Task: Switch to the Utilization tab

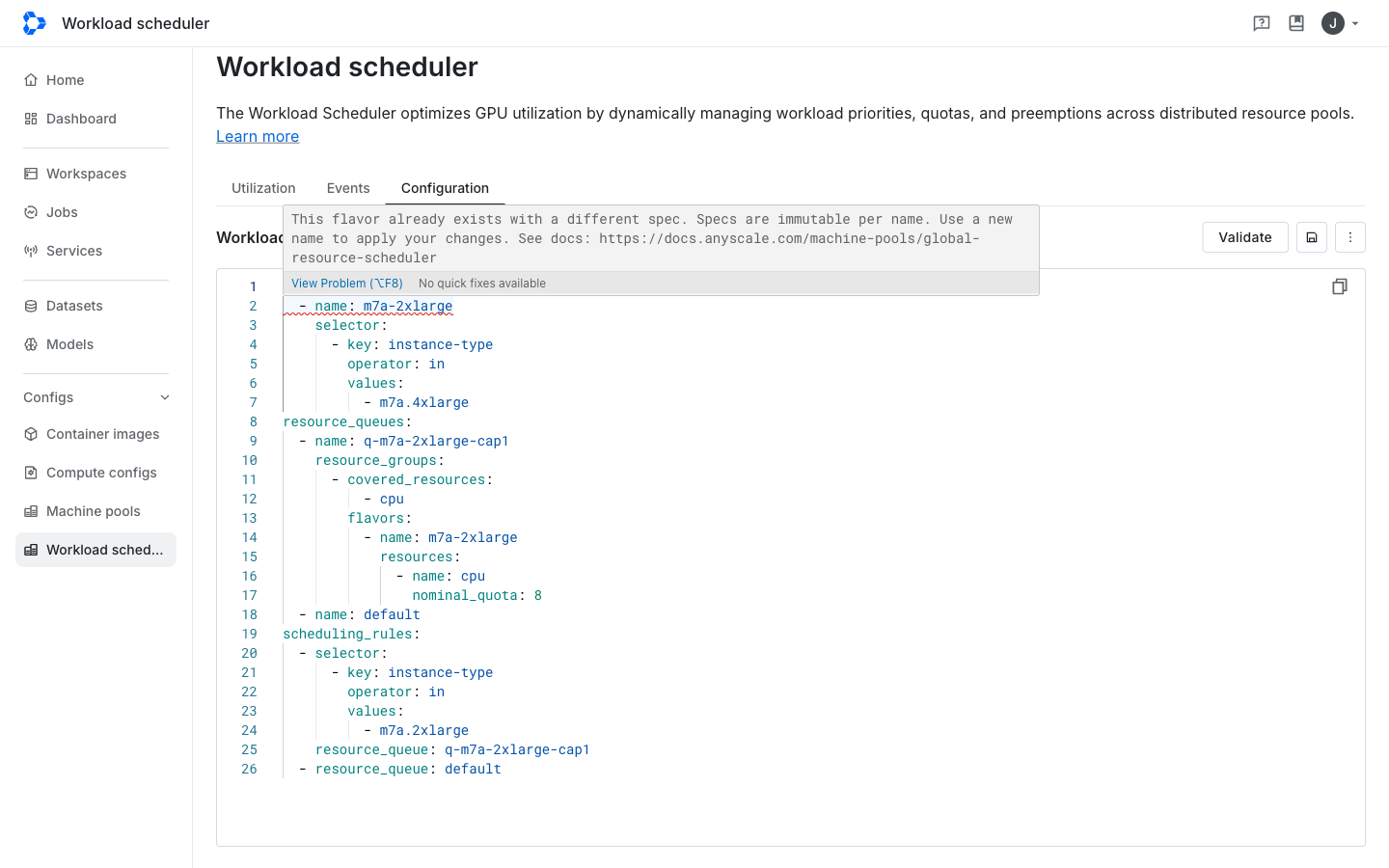Action: (x=263, y=188)
